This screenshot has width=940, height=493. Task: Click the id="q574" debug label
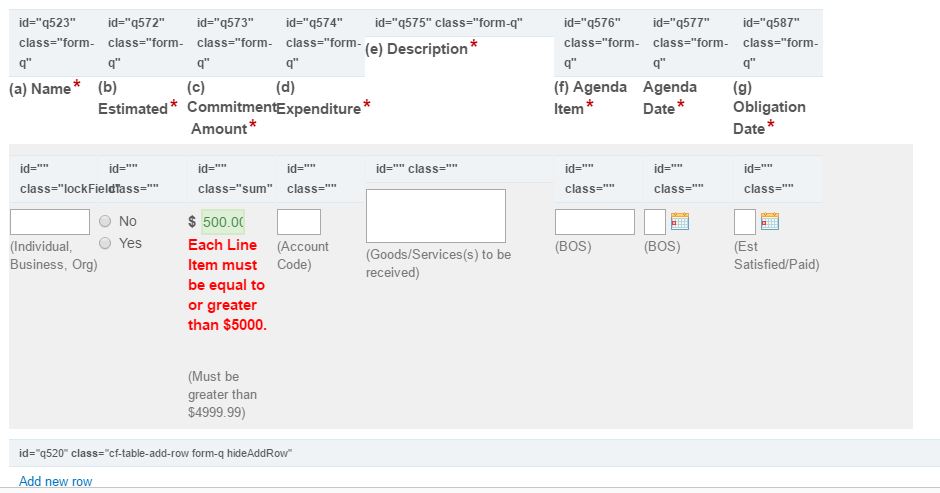323,43
